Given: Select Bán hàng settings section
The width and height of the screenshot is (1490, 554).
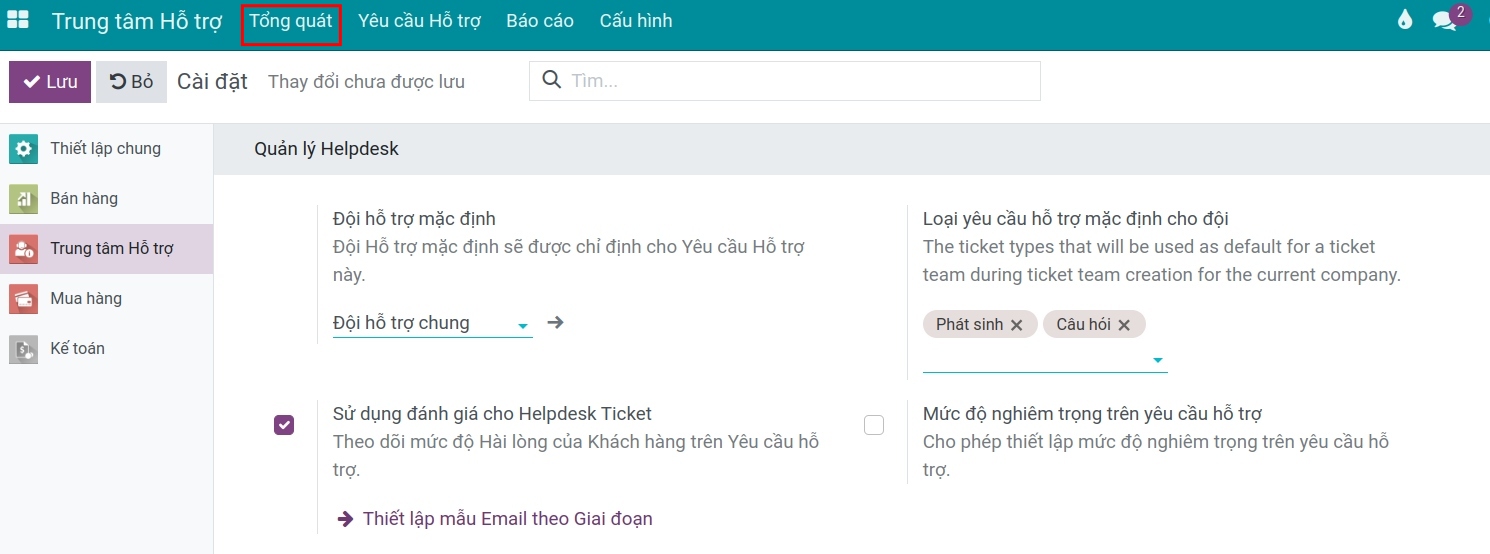Looking at the screenshot, I should click(106, 199).
